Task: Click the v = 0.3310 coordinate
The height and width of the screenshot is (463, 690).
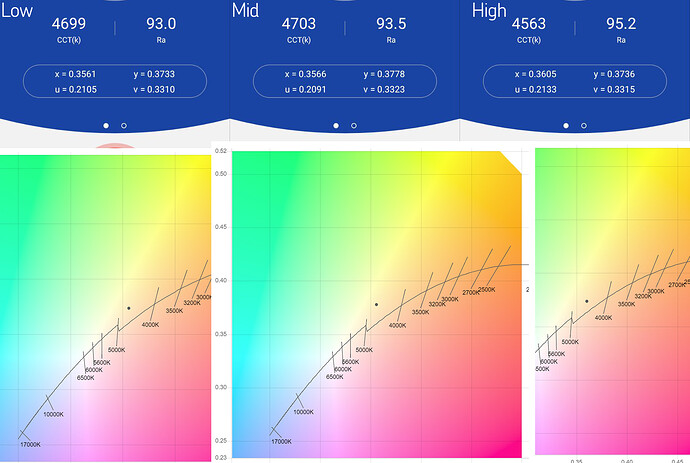Action: coord(154,89)
